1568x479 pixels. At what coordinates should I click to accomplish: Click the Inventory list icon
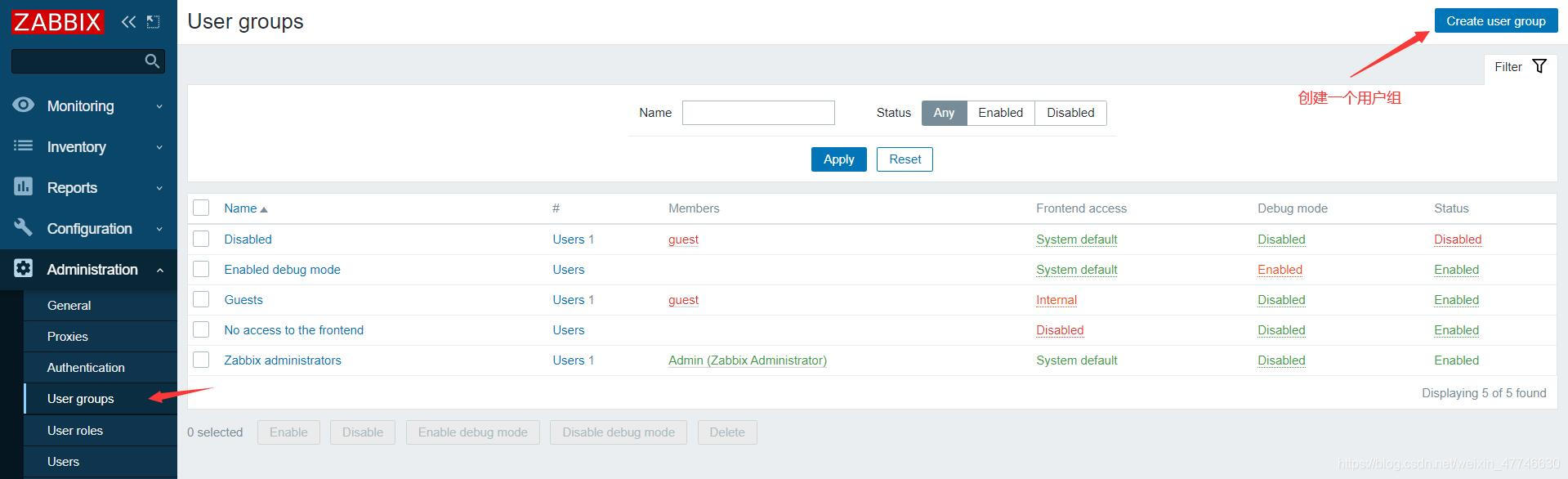24,145
